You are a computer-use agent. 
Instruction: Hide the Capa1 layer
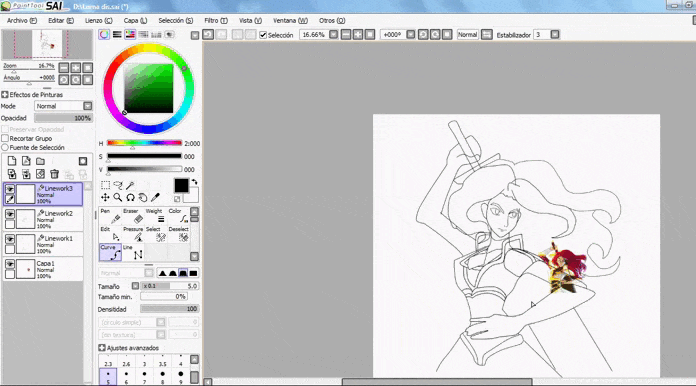[x=10, y=264]
